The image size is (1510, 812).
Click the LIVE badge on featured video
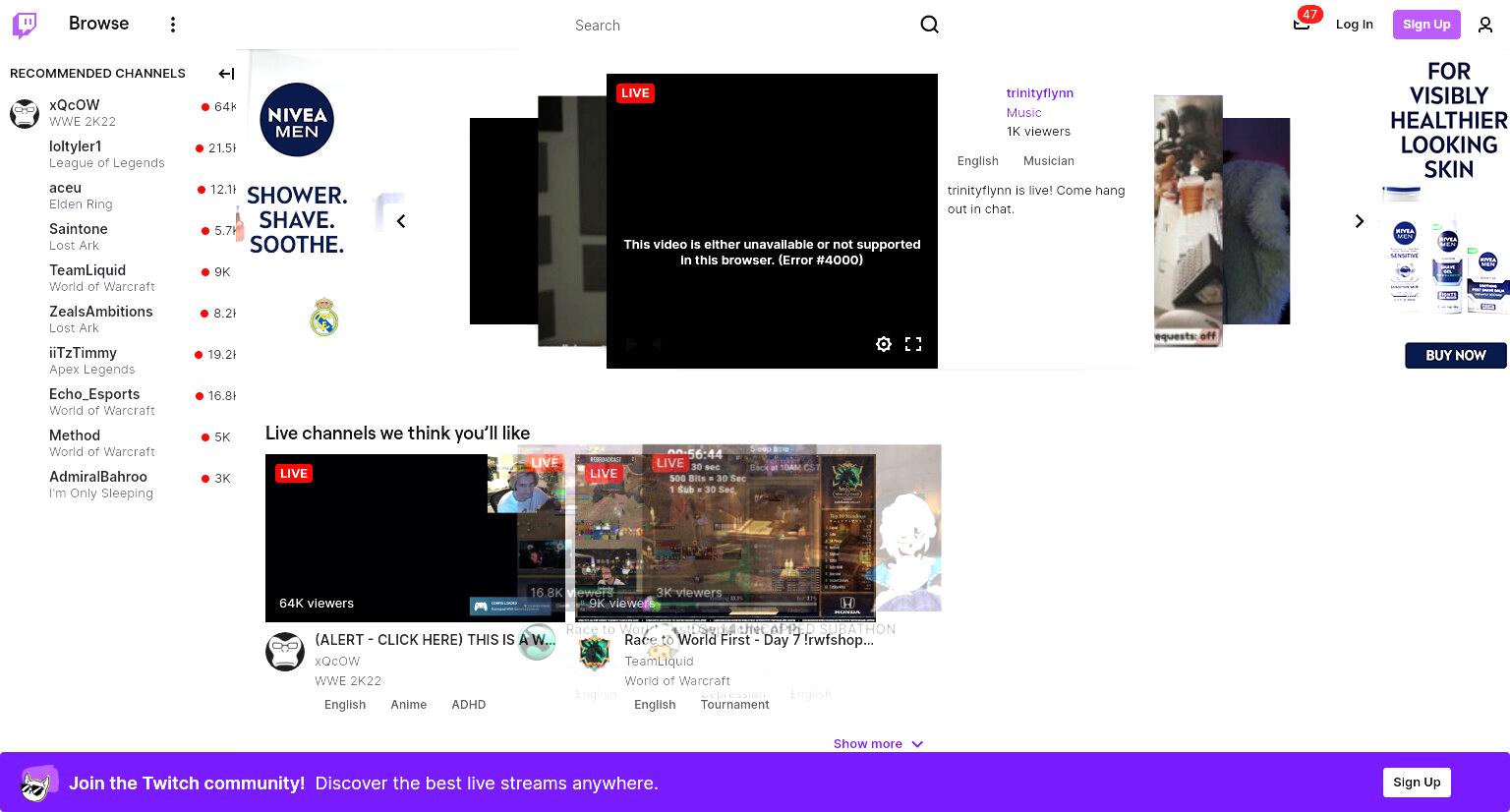635,93
